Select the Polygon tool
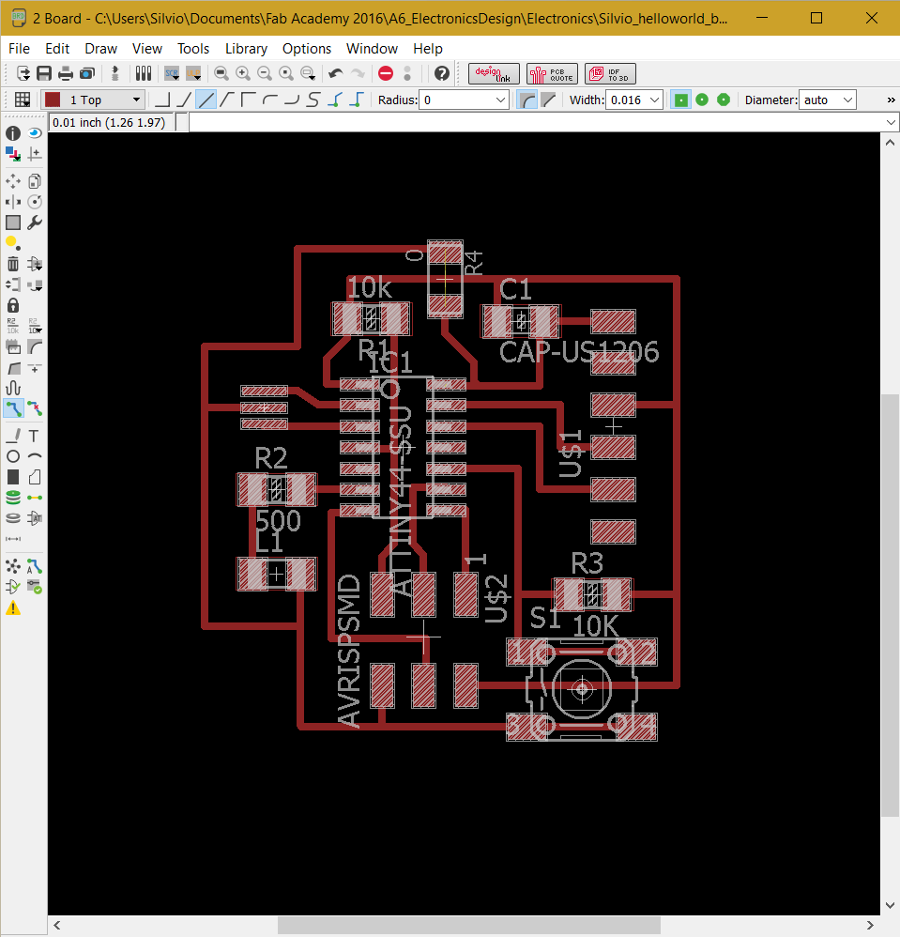This screenshot has height=937, width=900. tap(35, 477)
